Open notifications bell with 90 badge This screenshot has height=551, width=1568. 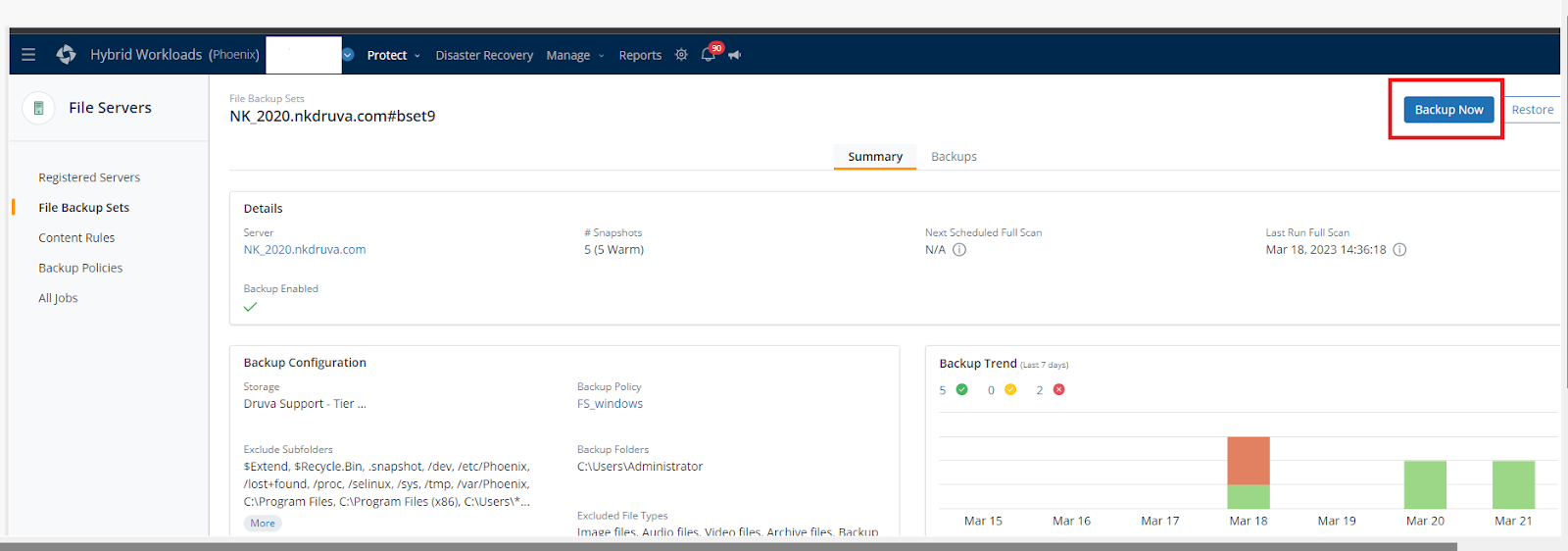[x=710, y=53]
